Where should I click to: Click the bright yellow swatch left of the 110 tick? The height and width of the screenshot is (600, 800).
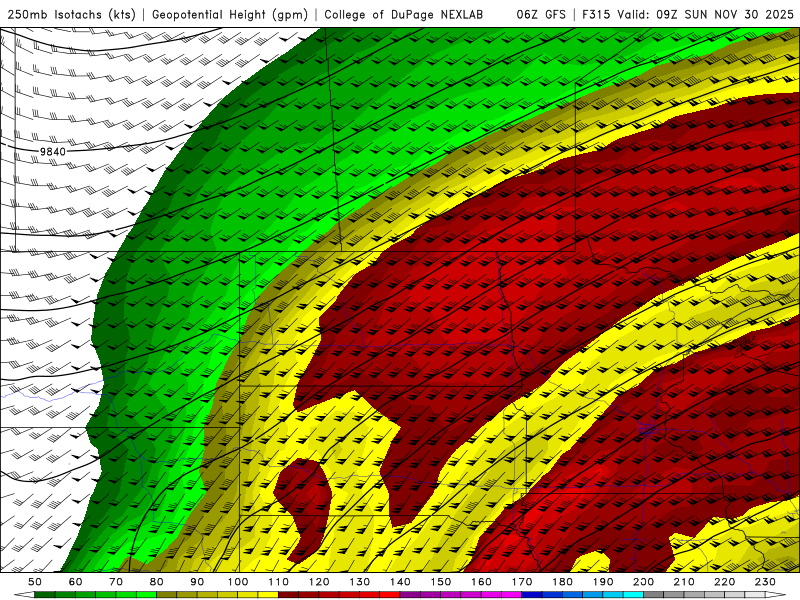[x=268, y=595]
